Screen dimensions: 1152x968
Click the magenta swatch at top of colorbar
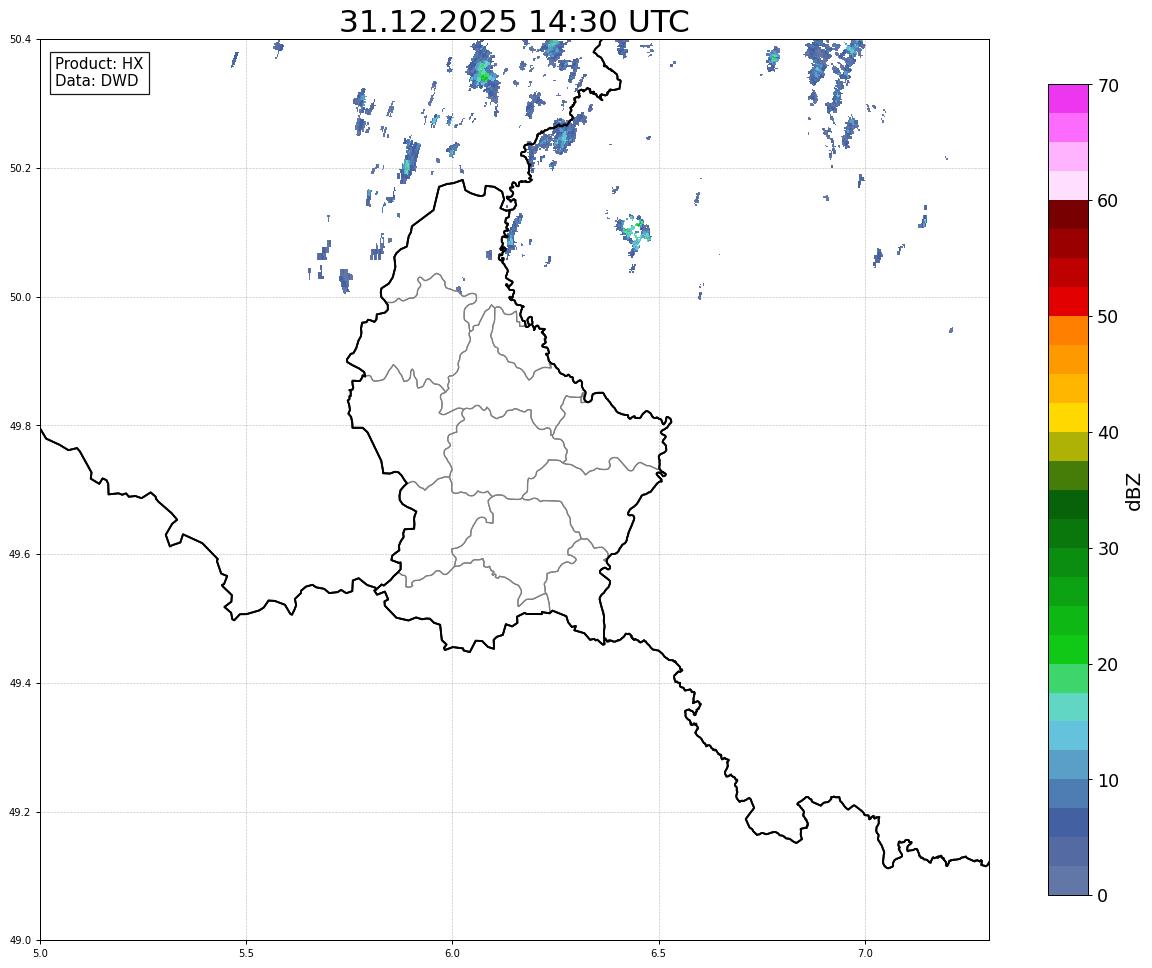(1068, 98)
